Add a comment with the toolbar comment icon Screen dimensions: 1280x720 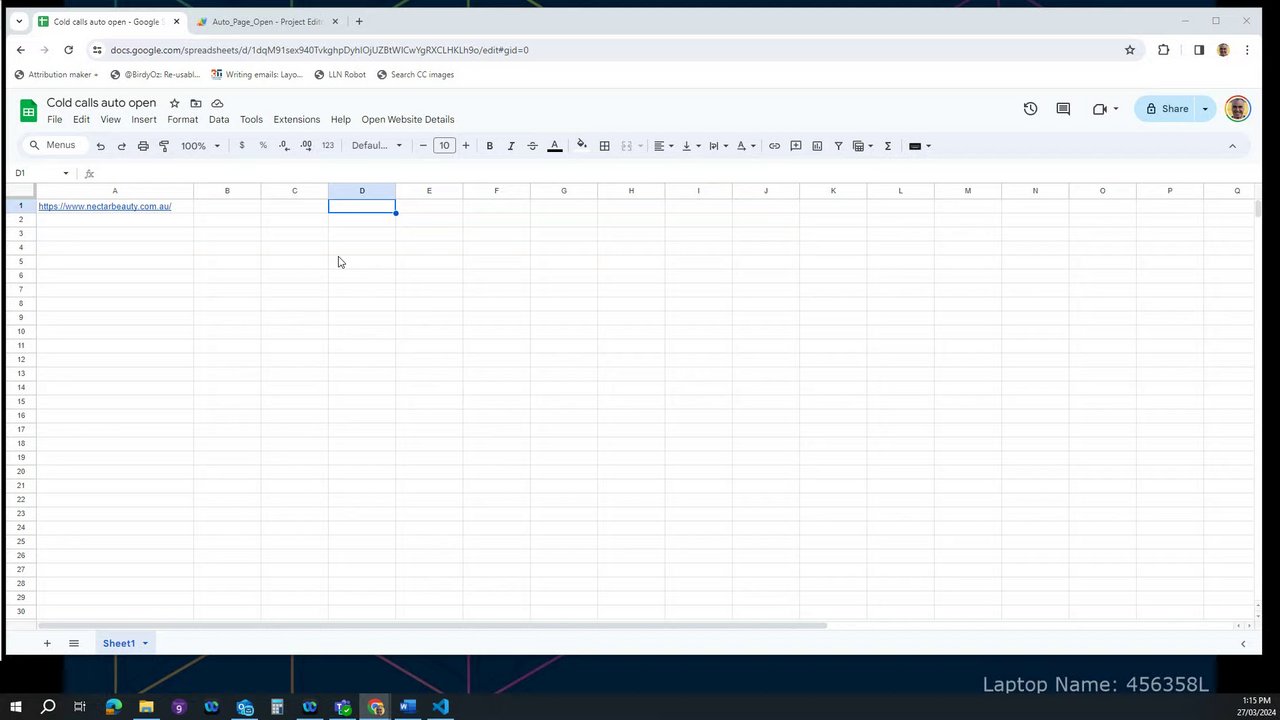point(796,146)
